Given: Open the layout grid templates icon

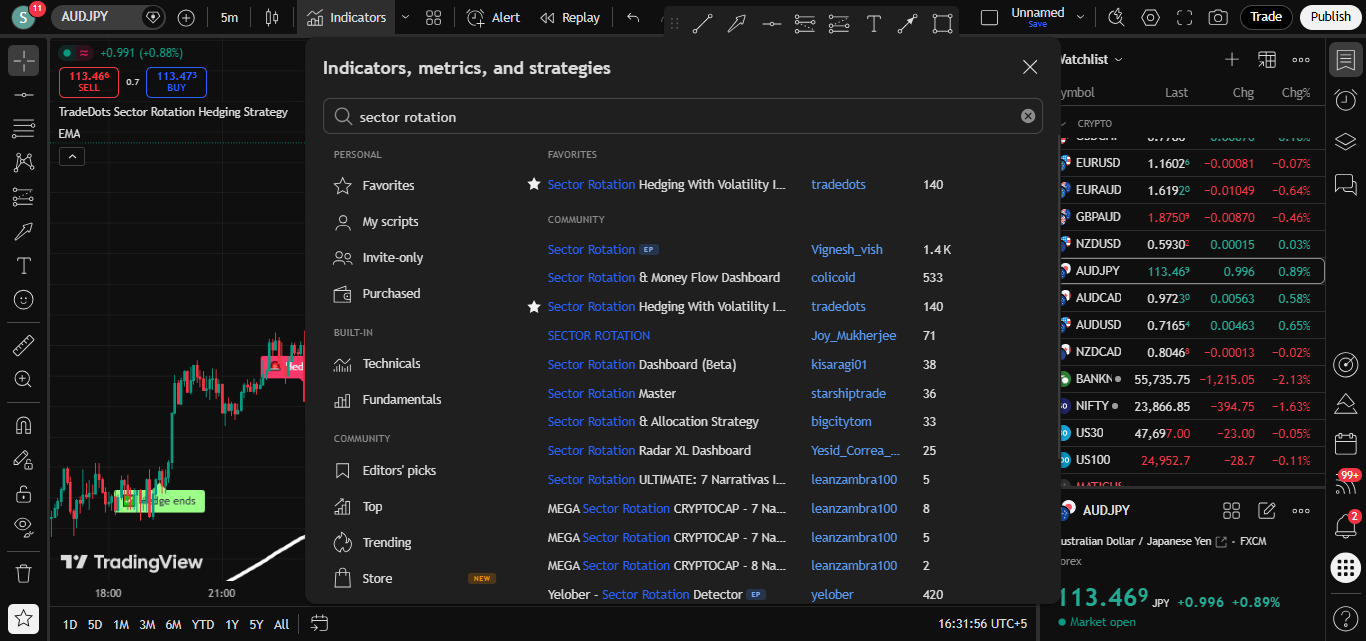Looking at the screenshot, I should (433, 17).
